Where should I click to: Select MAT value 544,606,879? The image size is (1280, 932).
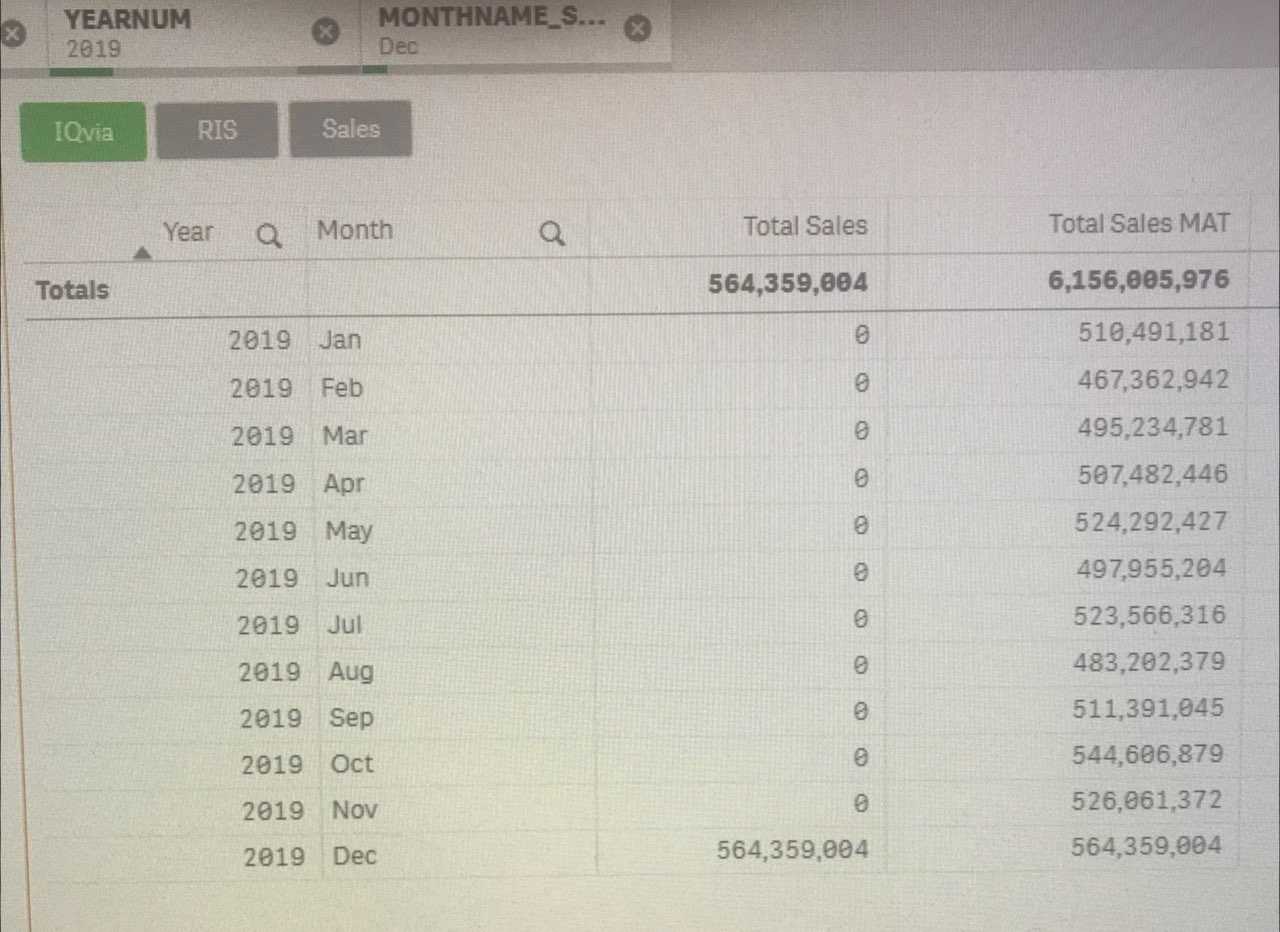[1148, 754]
